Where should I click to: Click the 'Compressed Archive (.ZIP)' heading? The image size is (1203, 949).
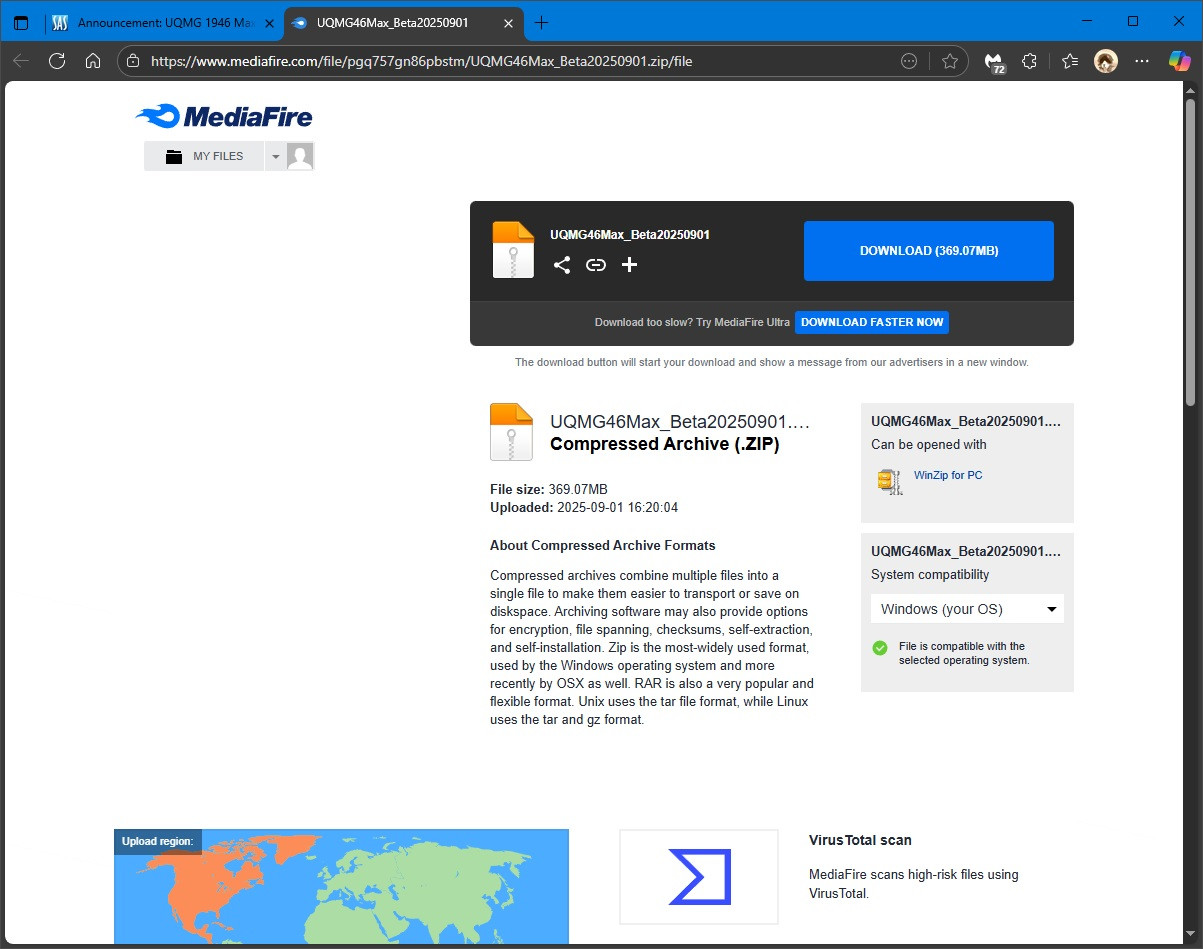pos(665,444)
